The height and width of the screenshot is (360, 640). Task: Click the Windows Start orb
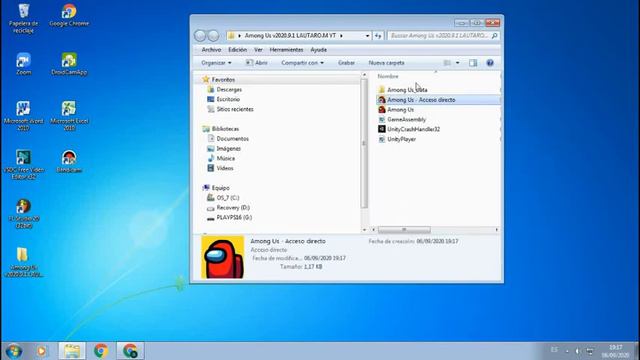point(14,351)
